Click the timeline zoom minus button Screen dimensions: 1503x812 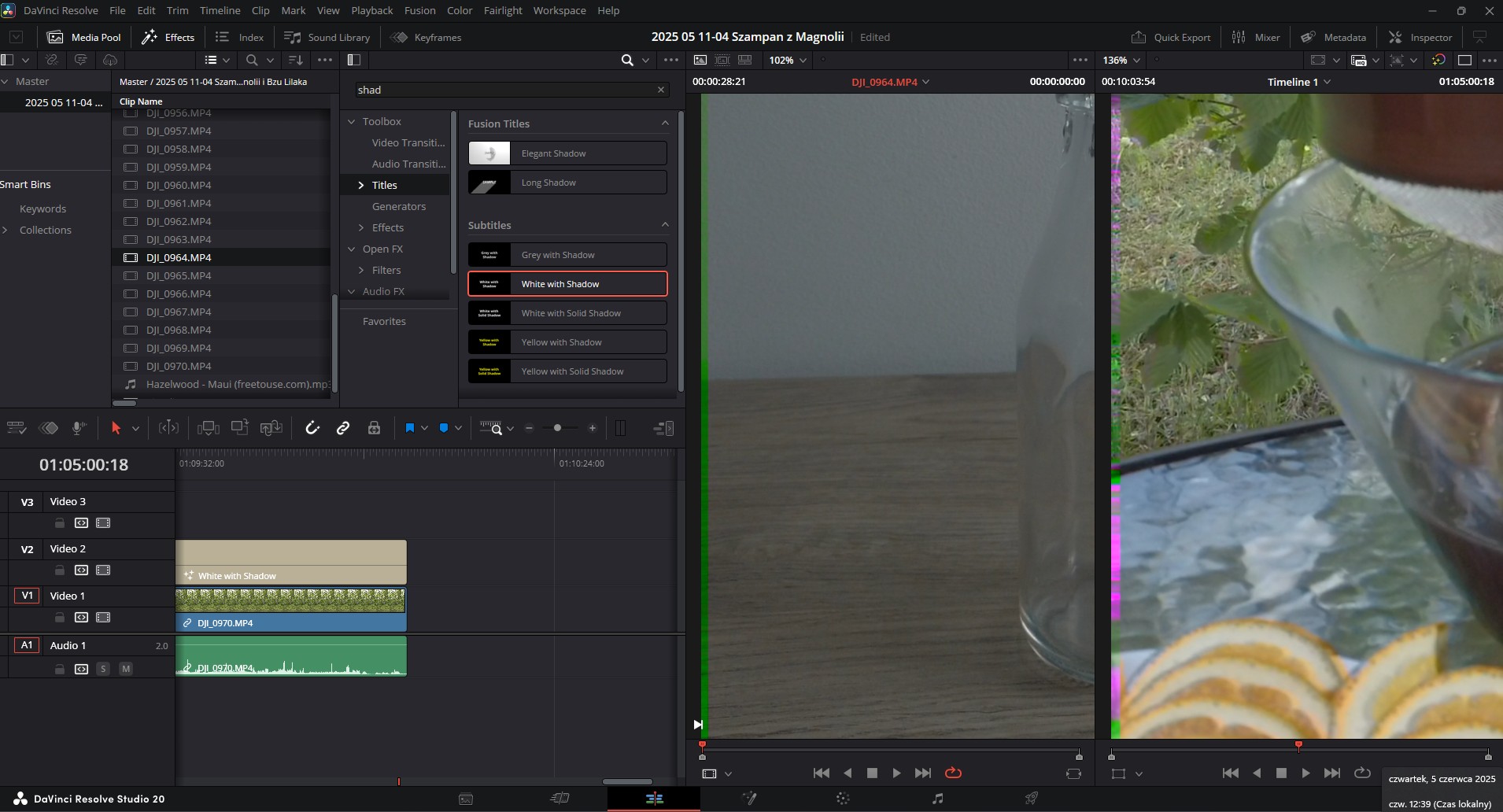[x=529, y=428]
